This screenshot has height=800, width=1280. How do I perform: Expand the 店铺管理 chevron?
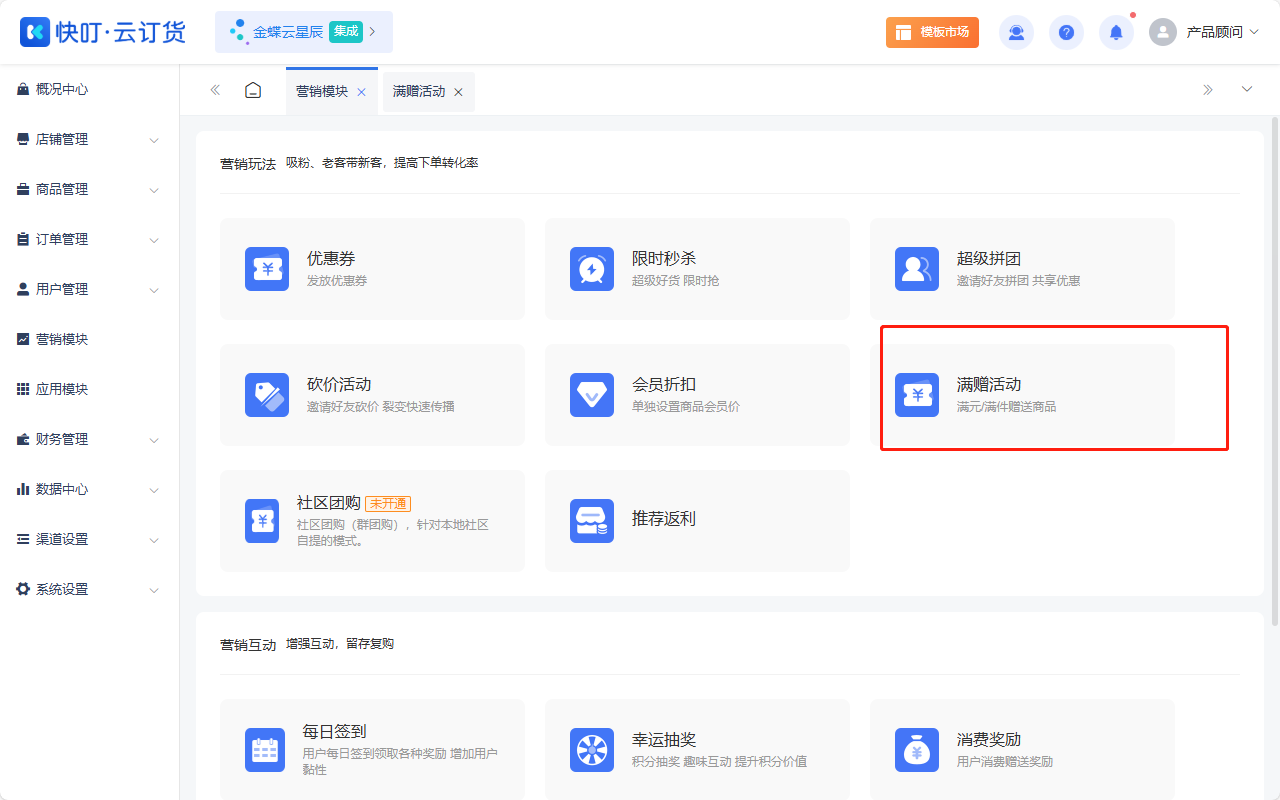[154, 140]
